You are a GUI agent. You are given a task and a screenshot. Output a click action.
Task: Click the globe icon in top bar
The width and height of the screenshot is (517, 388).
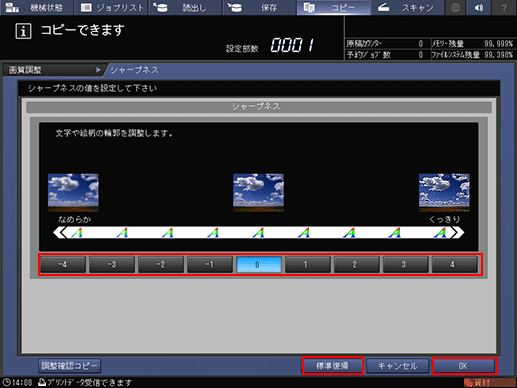click(455, 7)
